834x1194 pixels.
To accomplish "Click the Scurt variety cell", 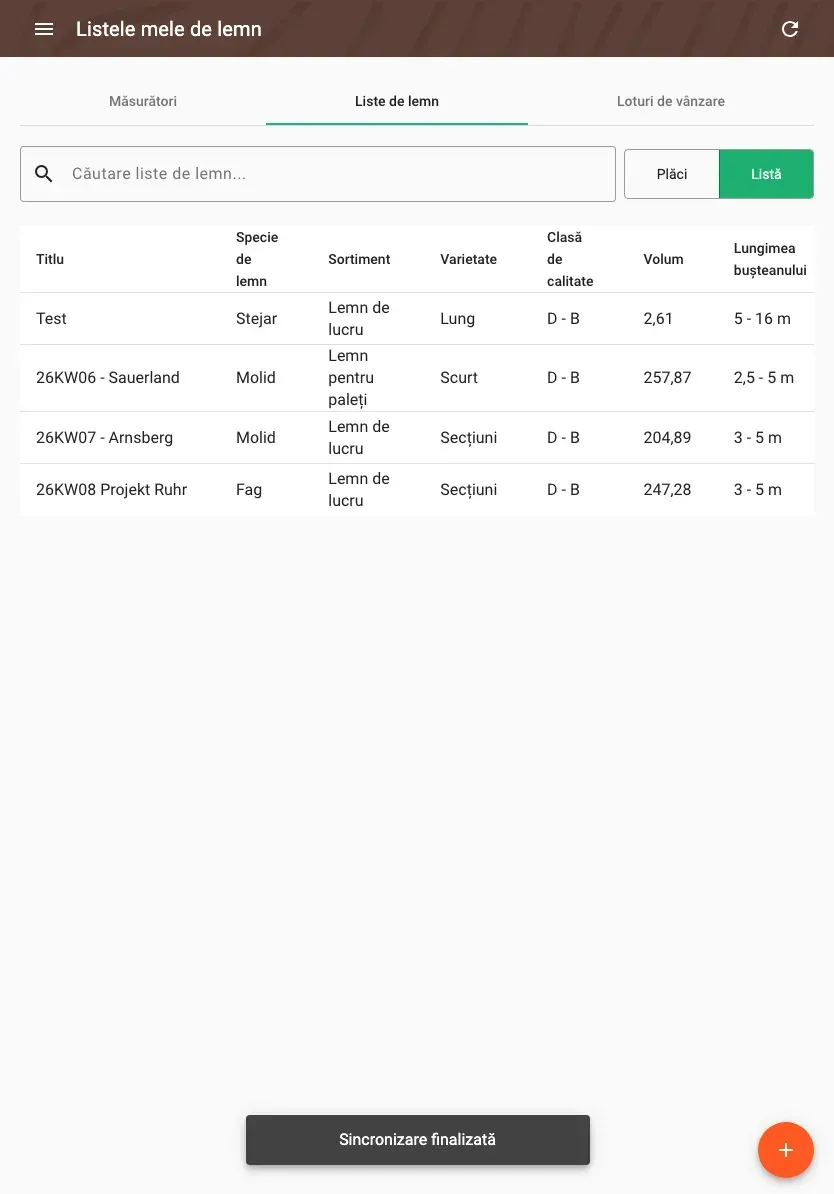I will pos(459,378).
